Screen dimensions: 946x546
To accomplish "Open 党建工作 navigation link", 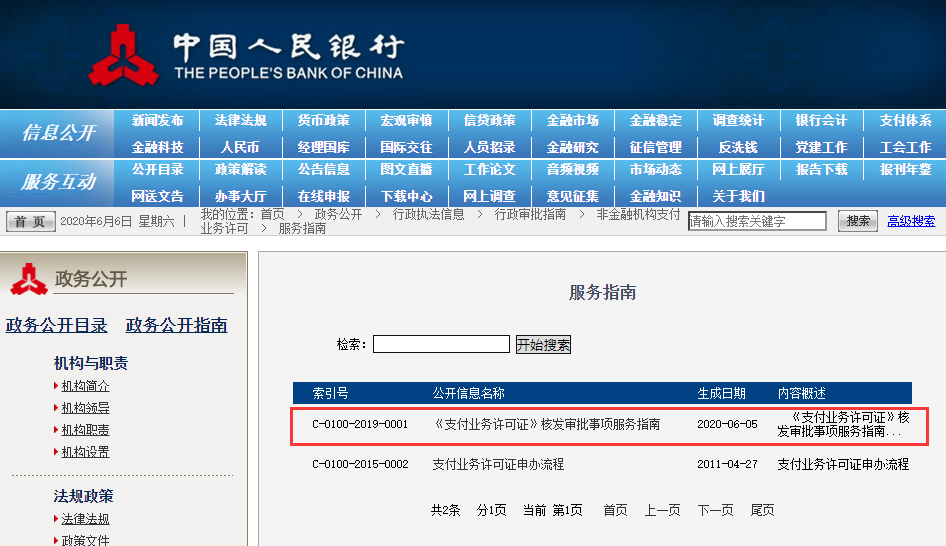I will (821, 147).
